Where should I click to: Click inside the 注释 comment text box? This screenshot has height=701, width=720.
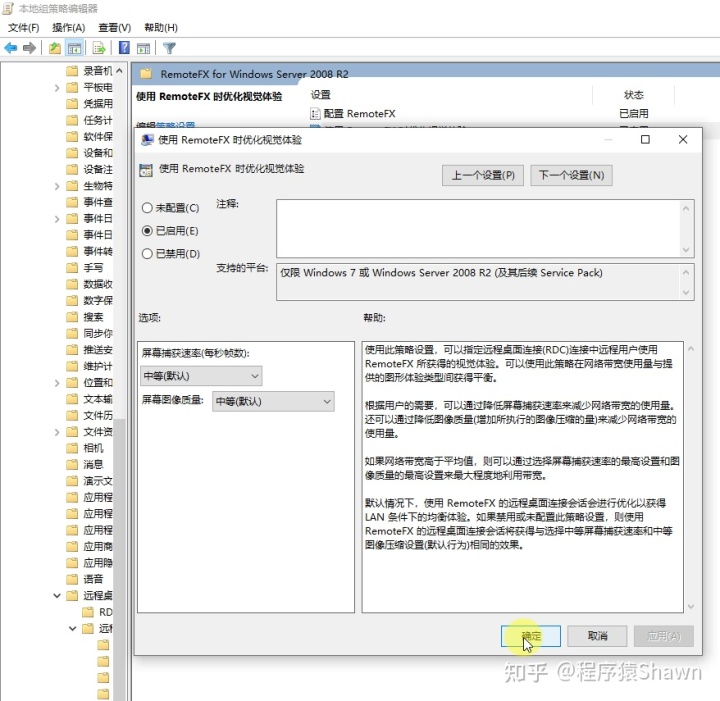click(x=479, y=228)
